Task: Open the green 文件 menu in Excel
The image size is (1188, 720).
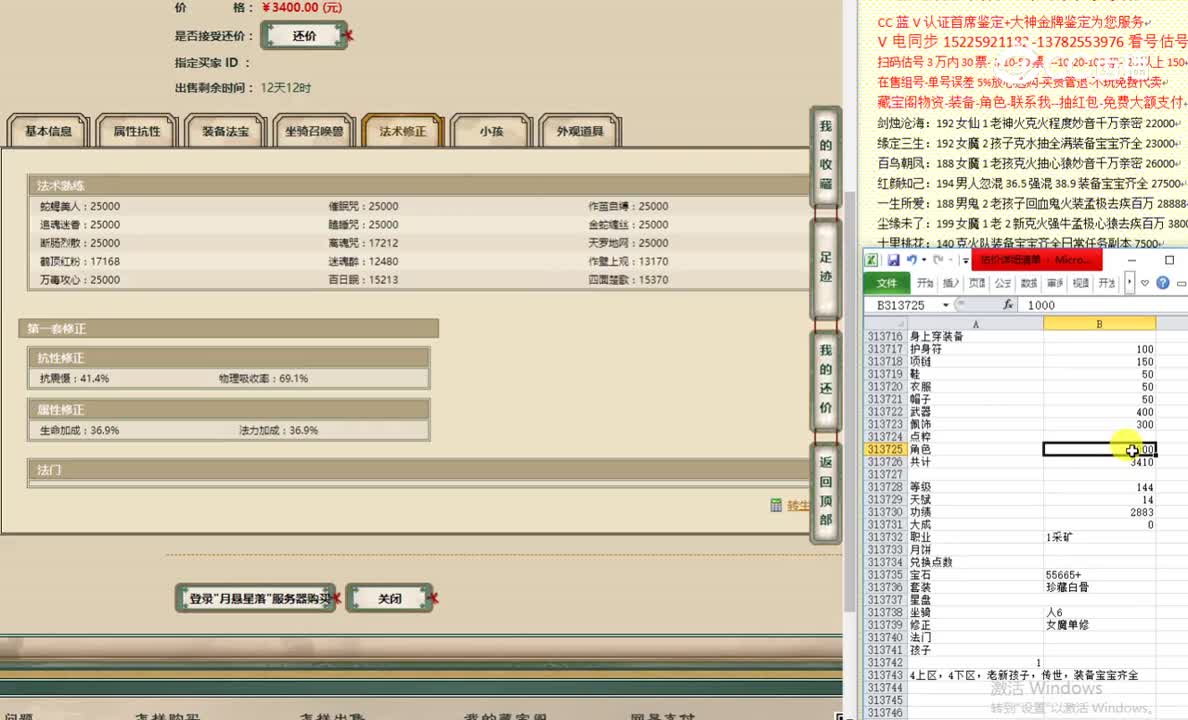Action: point(886,283)
